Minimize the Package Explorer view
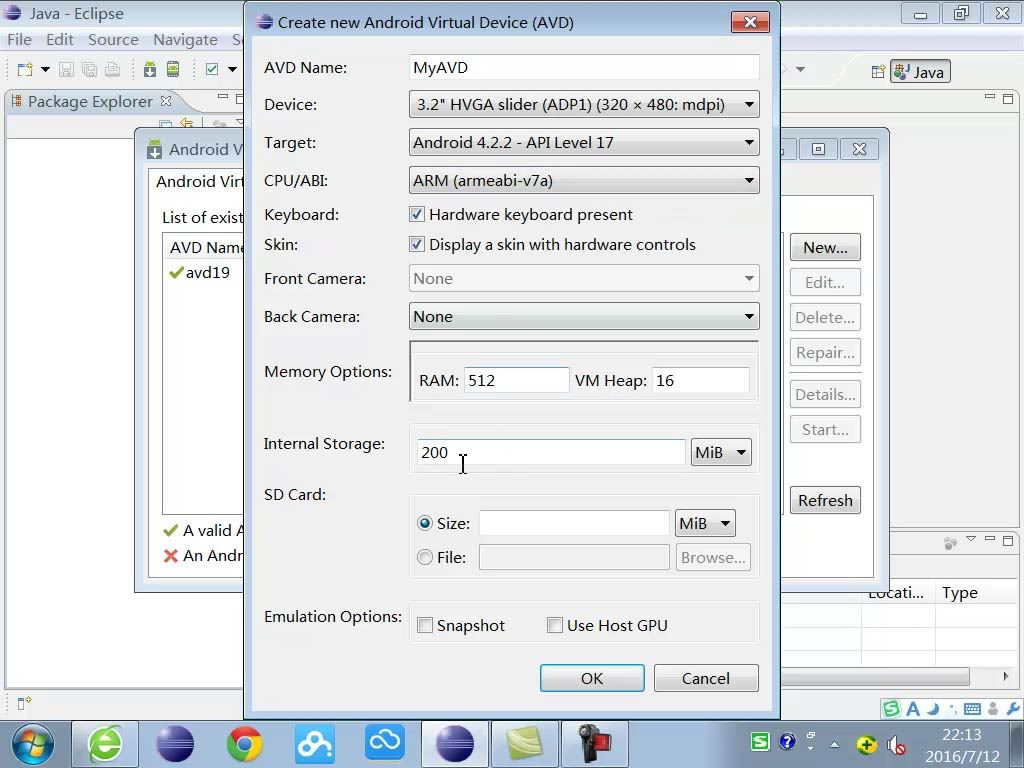Image resolution: width=1024 pixels, height=768 pixels. 223,97
